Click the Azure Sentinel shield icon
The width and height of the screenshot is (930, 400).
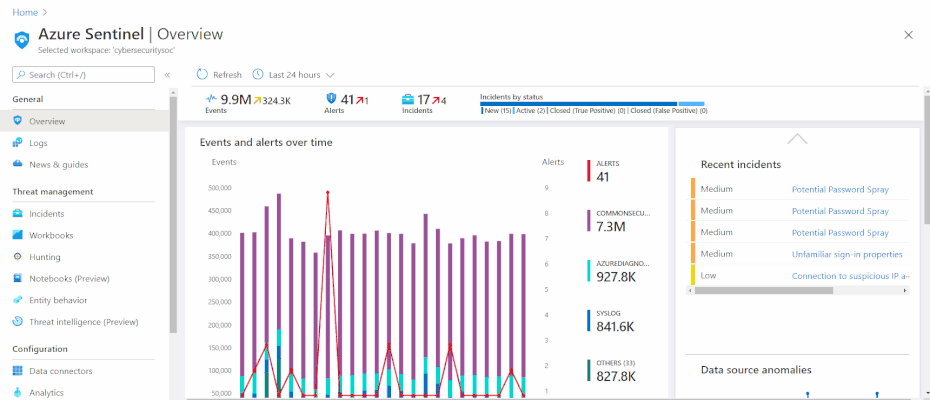point(21,40)
